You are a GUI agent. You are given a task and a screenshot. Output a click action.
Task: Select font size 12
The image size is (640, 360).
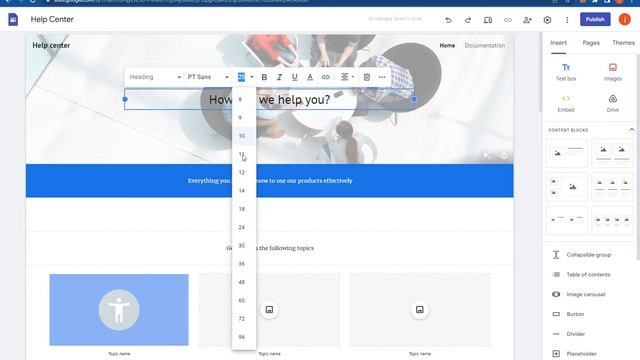244,173
